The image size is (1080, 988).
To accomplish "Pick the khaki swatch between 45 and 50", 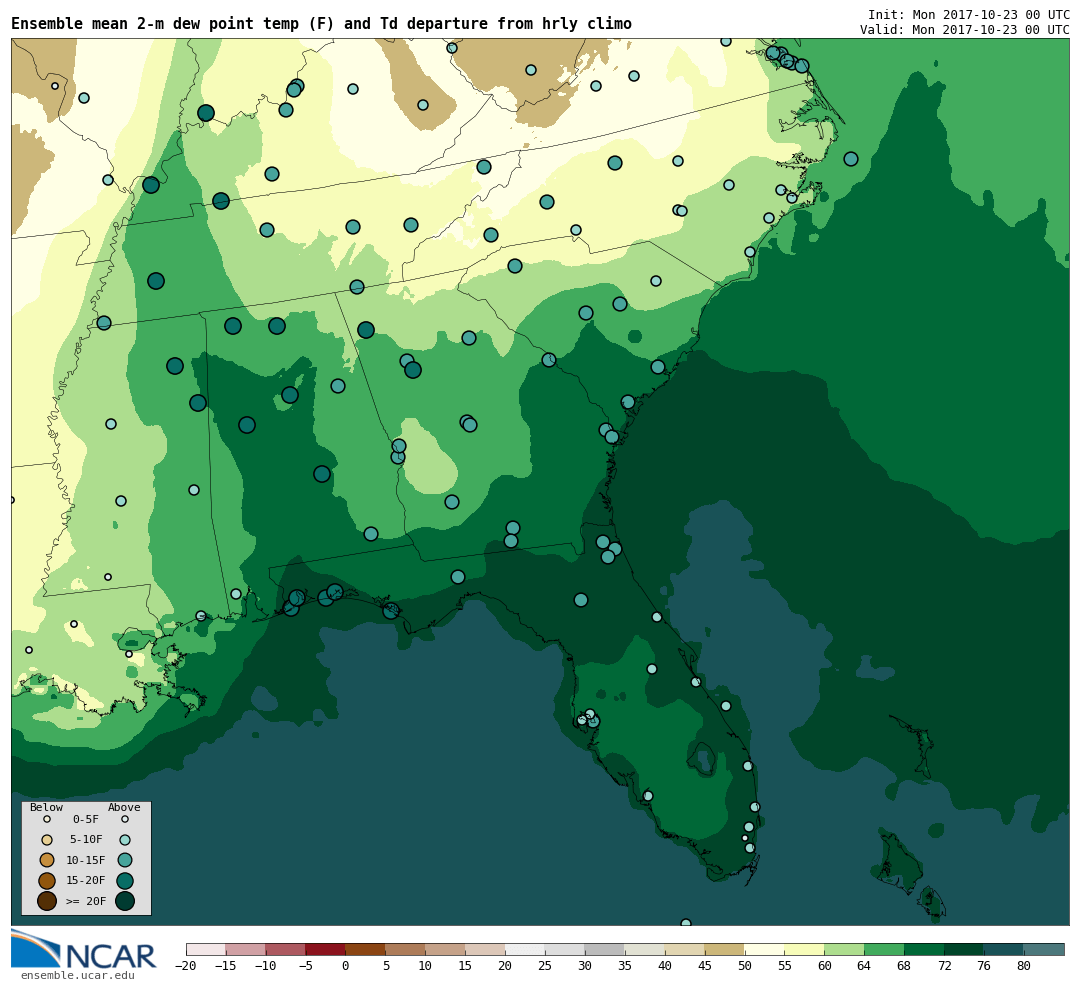I will coord(725,949).
